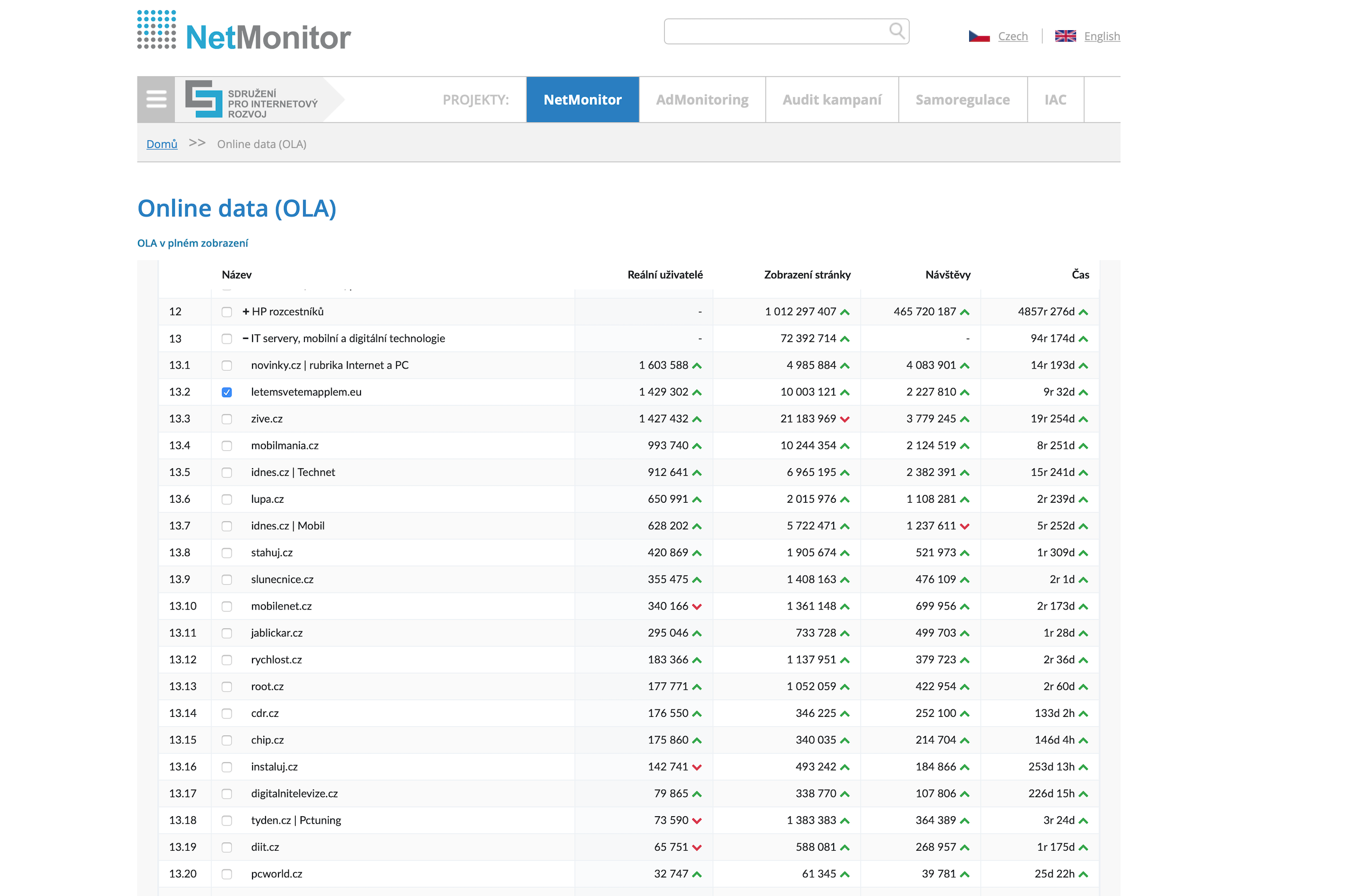Click the red down arrow beside zive.cz page views
Image resolution: width=1349 pixels, height=896 pixels.
click(846, 418)
